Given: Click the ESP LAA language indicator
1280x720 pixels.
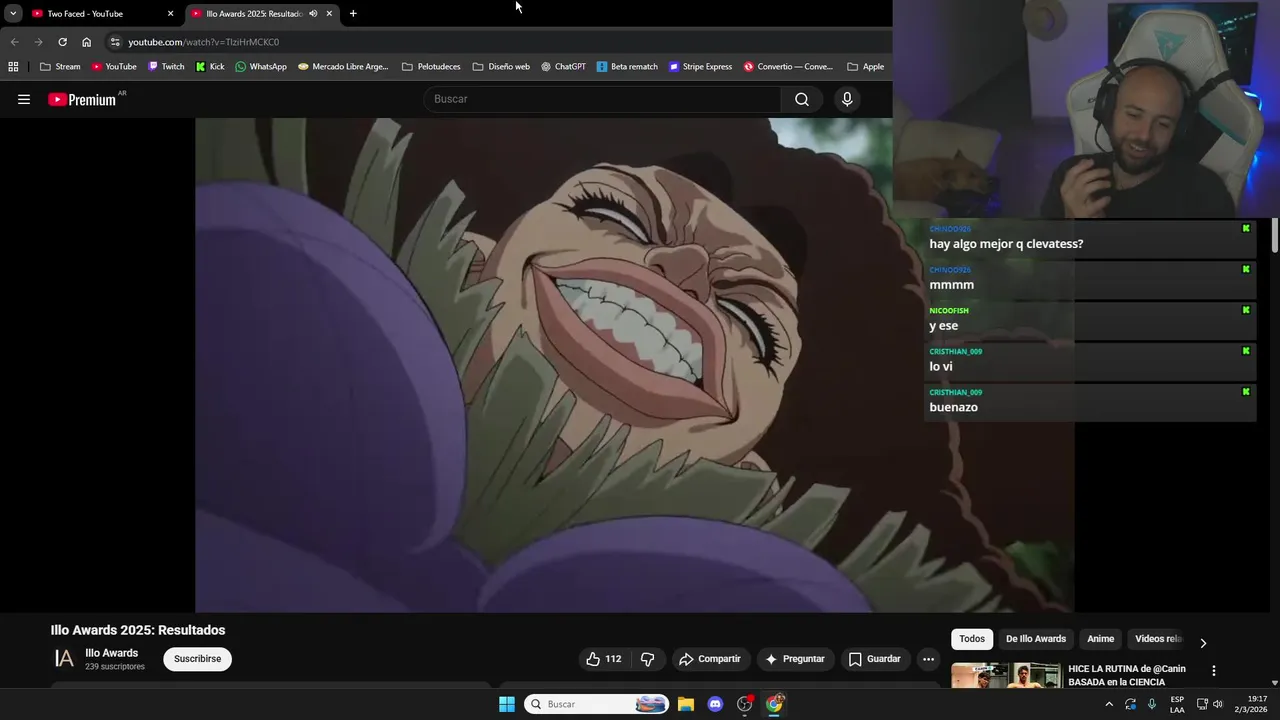Looking at the screenshot, I should [x=1177, y=704].
